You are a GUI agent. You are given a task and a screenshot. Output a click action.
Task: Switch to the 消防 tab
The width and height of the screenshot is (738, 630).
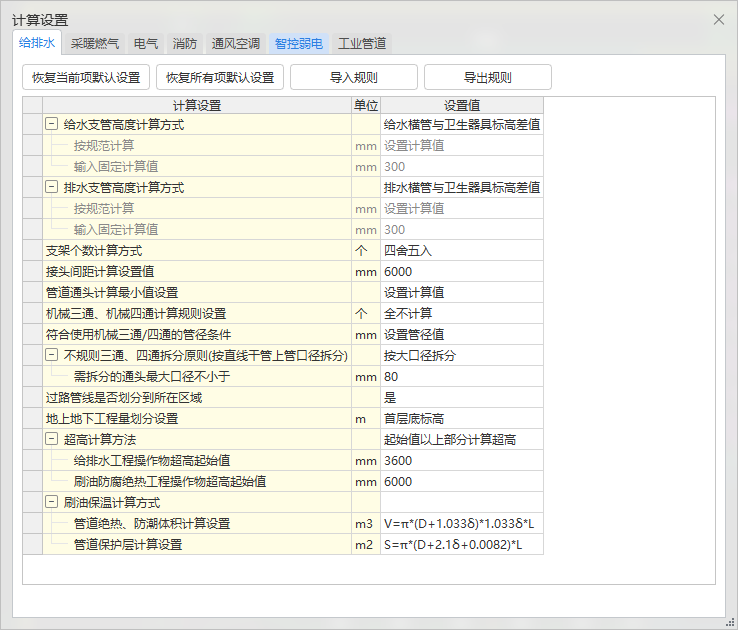pyautogui.click(x=185, y=43)
